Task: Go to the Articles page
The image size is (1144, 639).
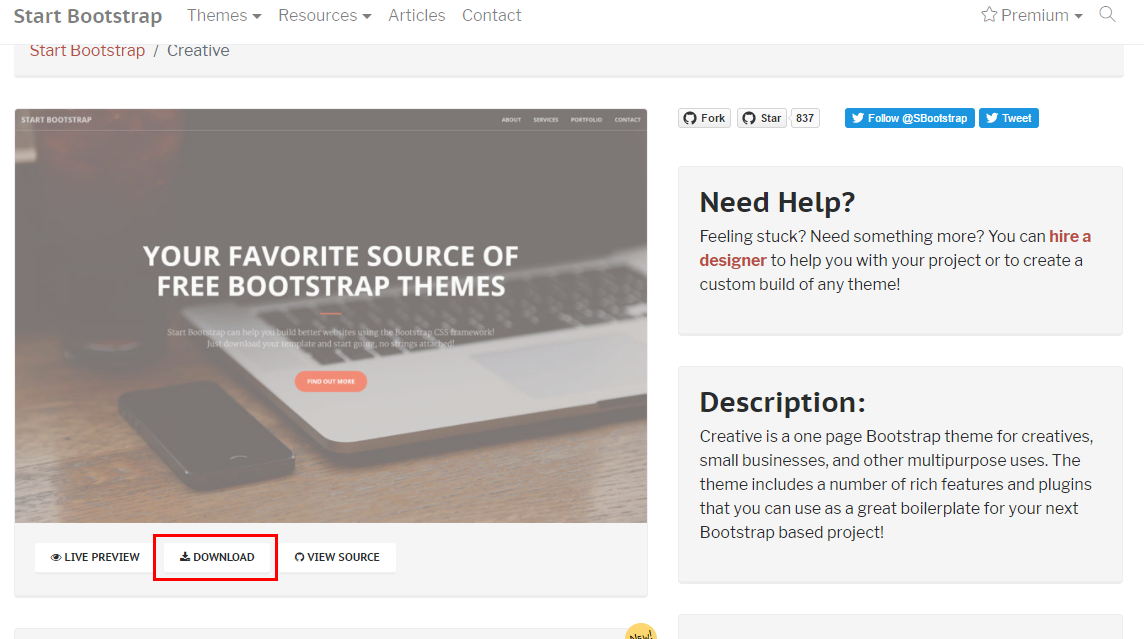Action: pos(417,15)
